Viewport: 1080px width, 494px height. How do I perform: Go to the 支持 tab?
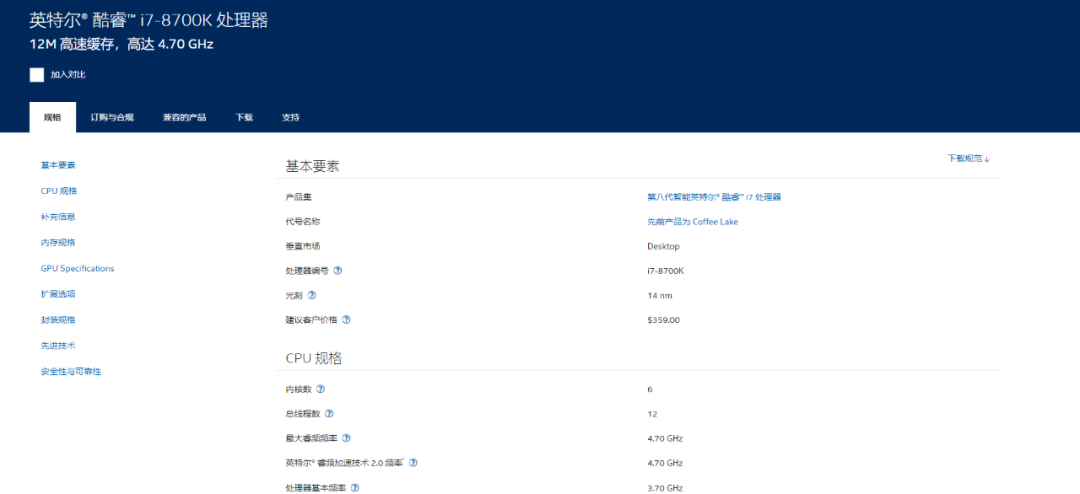pos(291,117)
